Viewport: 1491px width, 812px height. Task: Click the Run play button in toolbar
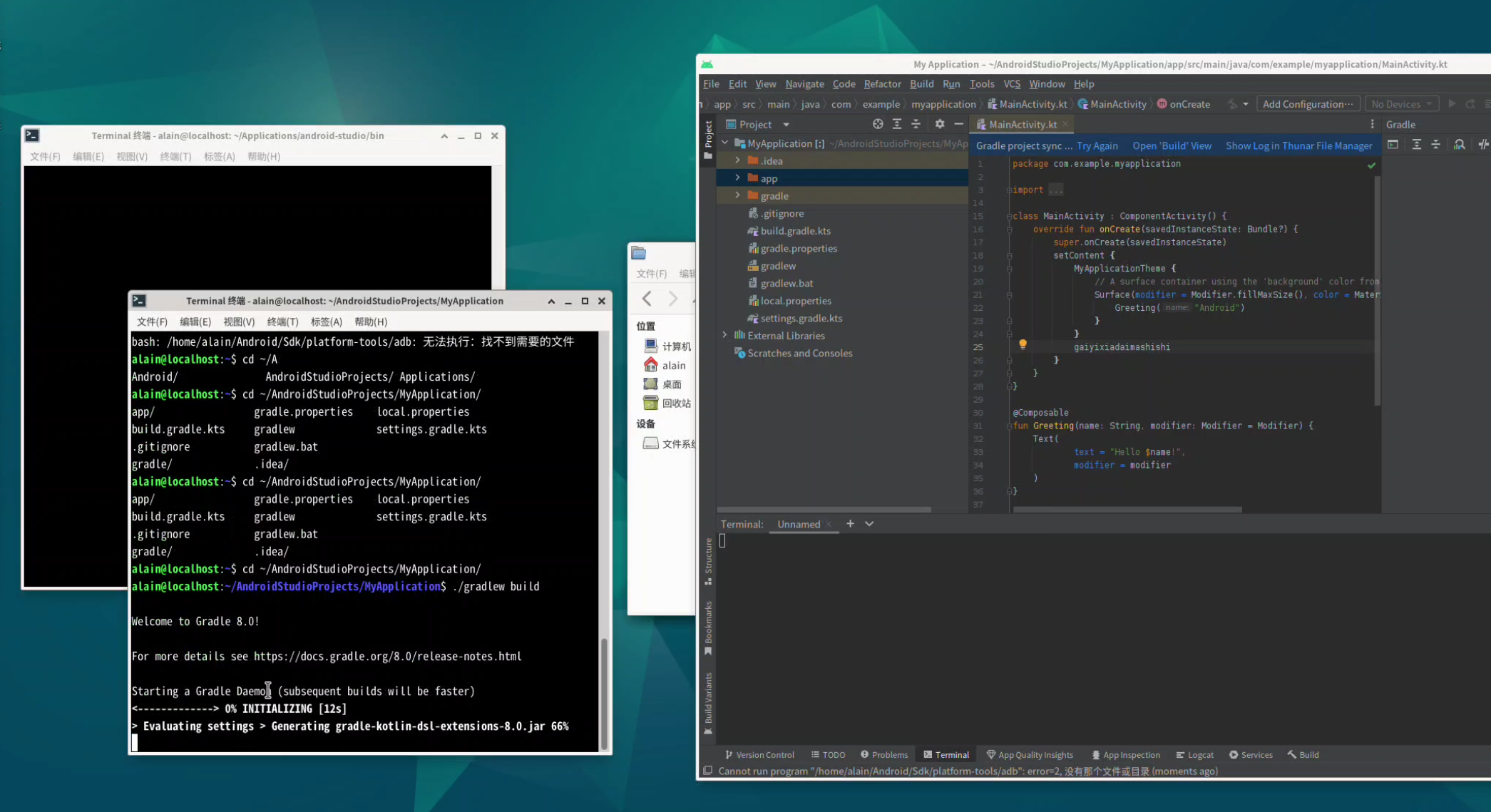(x=1452, y=104)
